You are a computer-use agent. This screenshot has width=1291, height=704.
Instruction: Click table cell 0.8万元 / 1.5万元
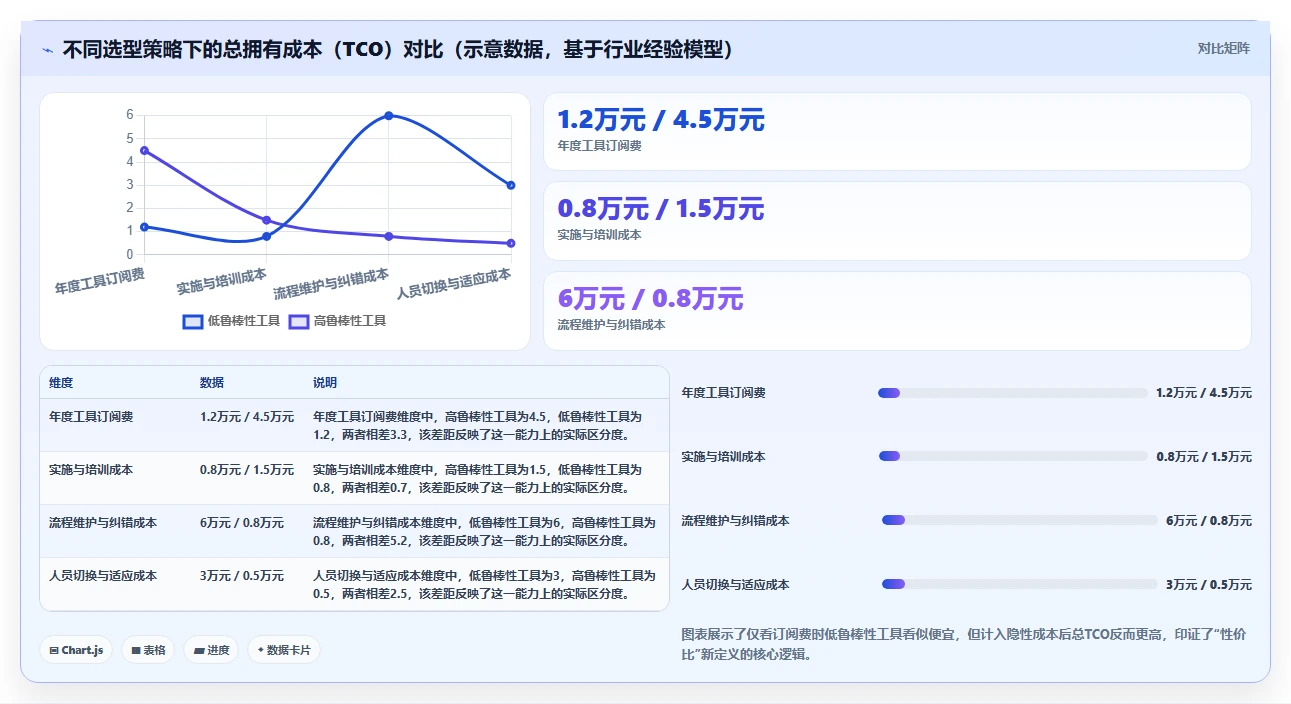pos(247,469)
